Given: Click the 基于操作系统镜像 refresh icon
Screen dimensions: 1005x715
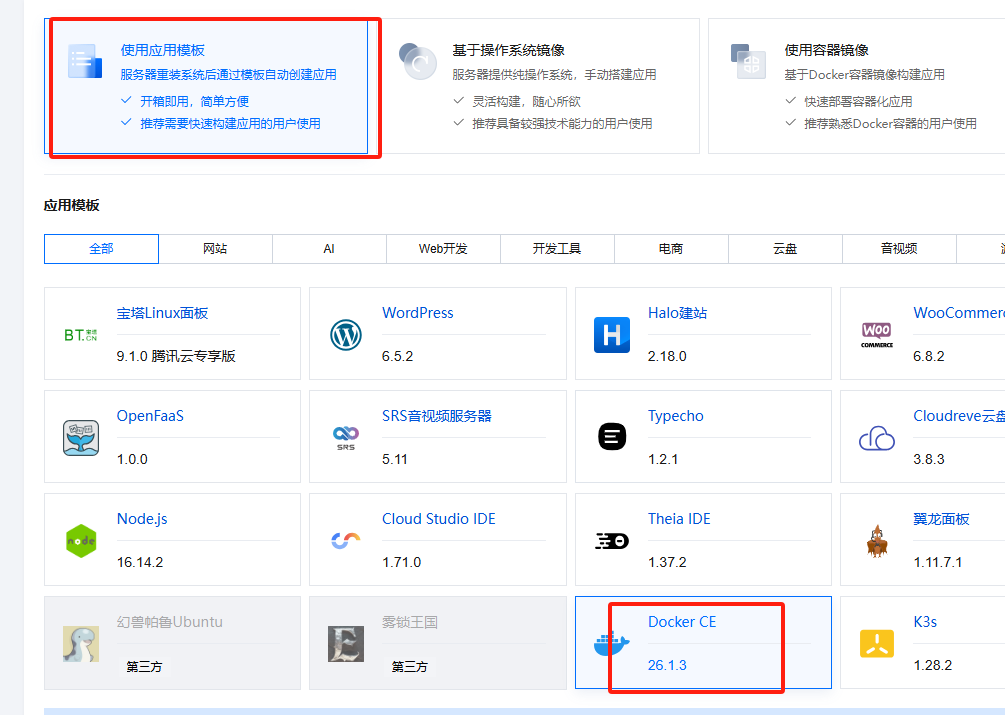Looking at the screenshot, I should tap(417, 62).
